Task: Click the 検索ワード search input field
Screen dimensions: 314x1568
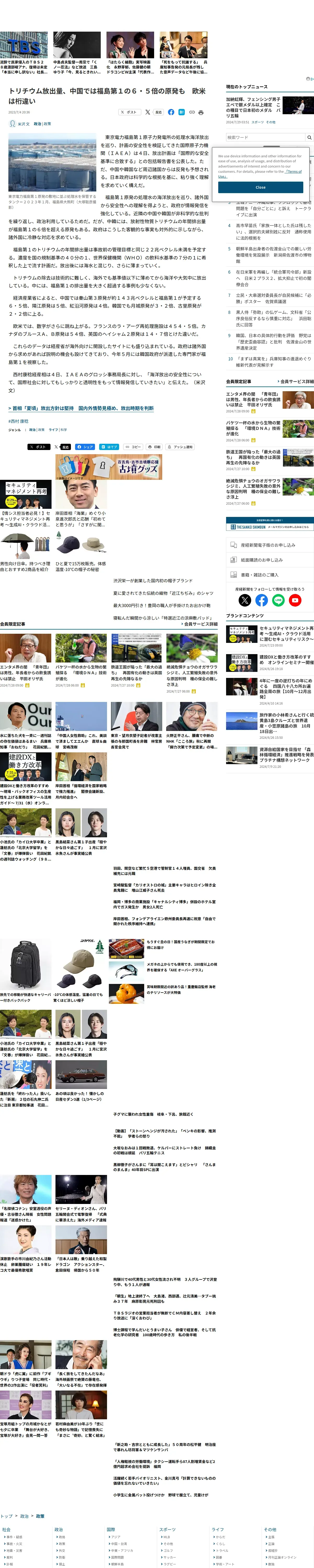Action: [265, 137]
